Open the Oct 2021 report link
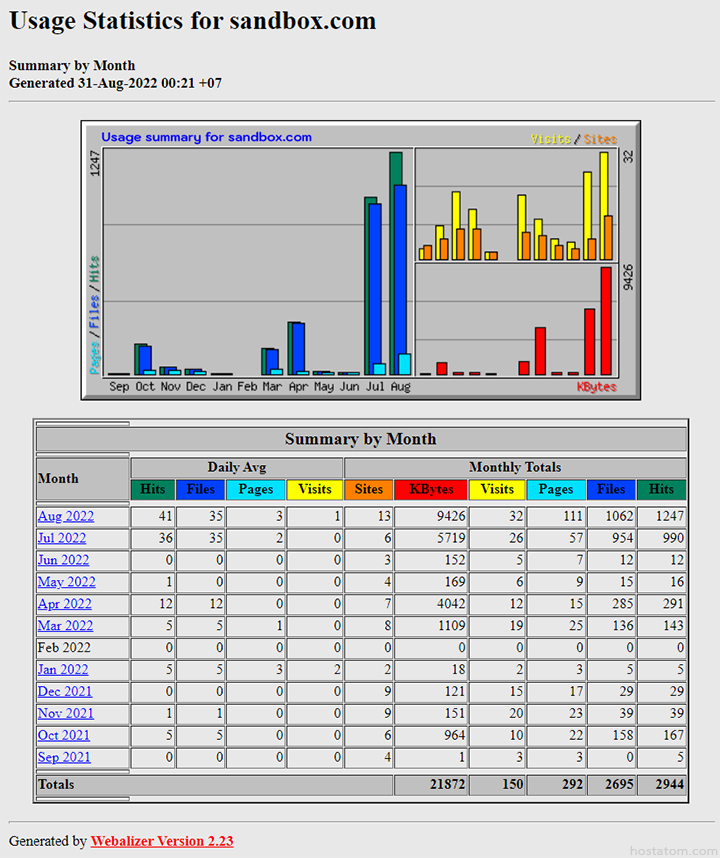720x858 pixels. tap(64, 736)
